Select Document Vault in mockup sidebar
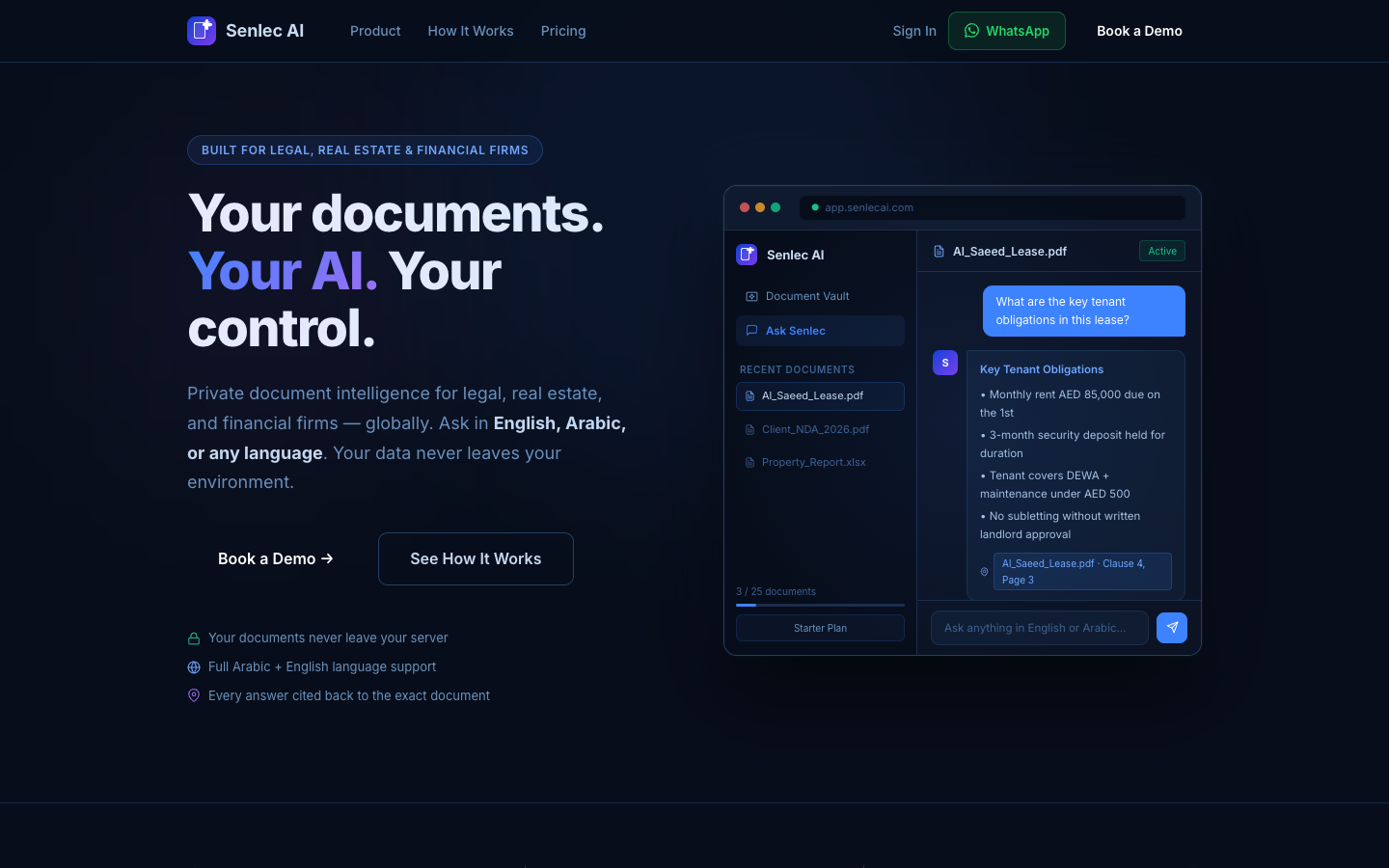1389x868 pixels. tap(820, 297)
